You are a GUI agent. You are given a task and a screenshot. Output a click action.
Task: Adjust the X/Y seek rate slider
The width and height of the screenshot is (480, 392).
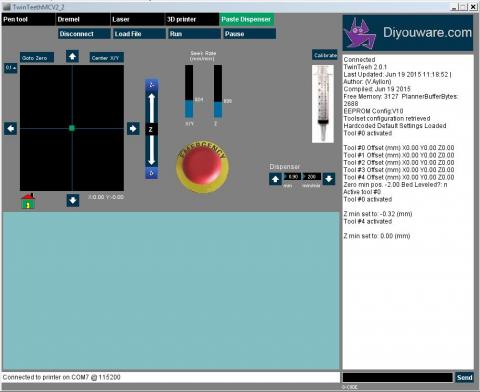[189, 91]
